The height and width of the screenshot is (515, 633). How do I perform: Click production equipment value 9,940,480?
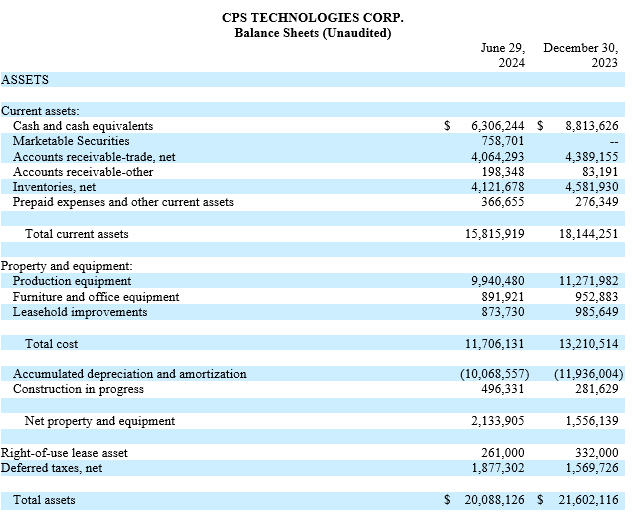497,281
